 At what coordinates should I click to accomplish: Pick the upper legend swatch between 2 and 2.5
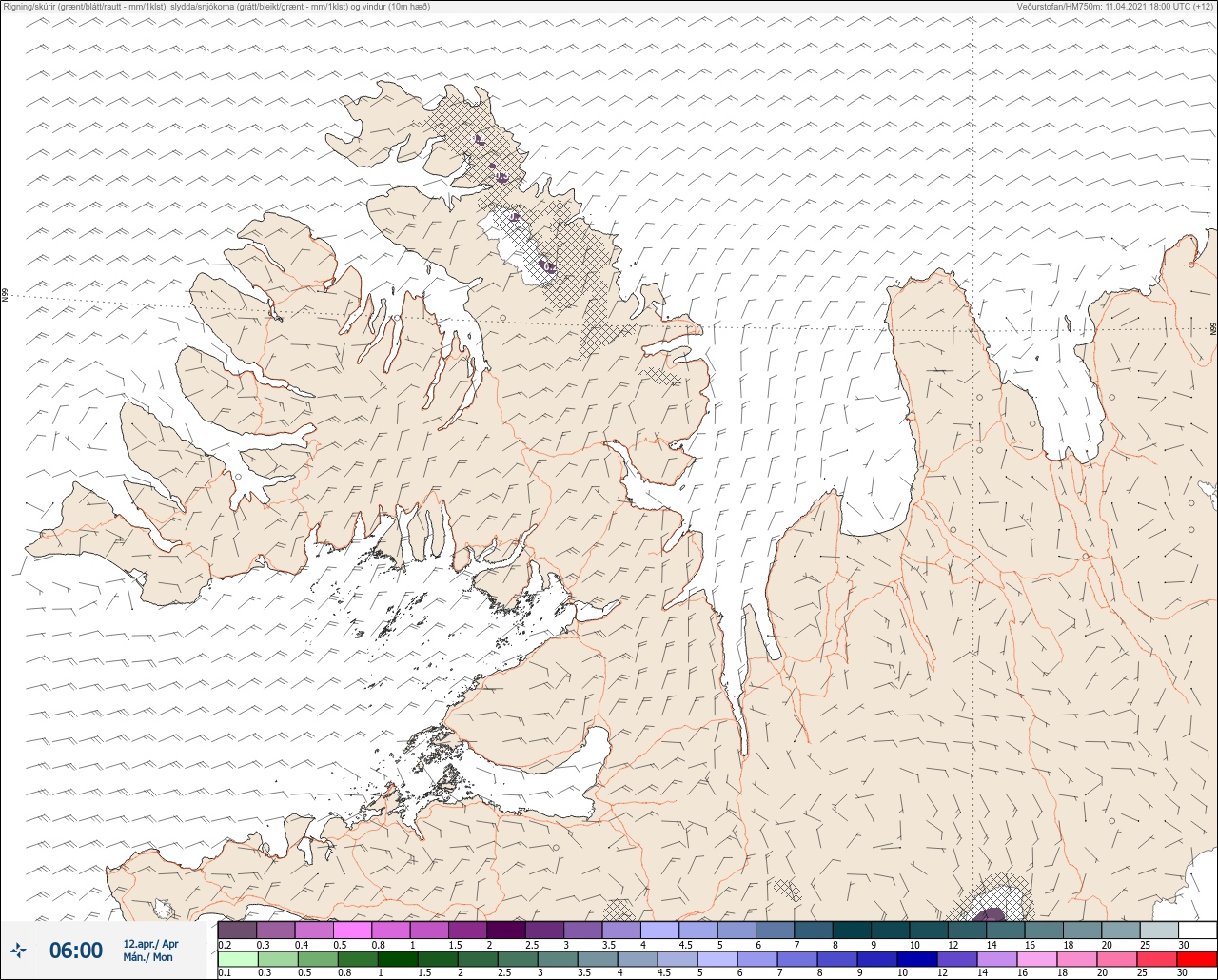505,930
